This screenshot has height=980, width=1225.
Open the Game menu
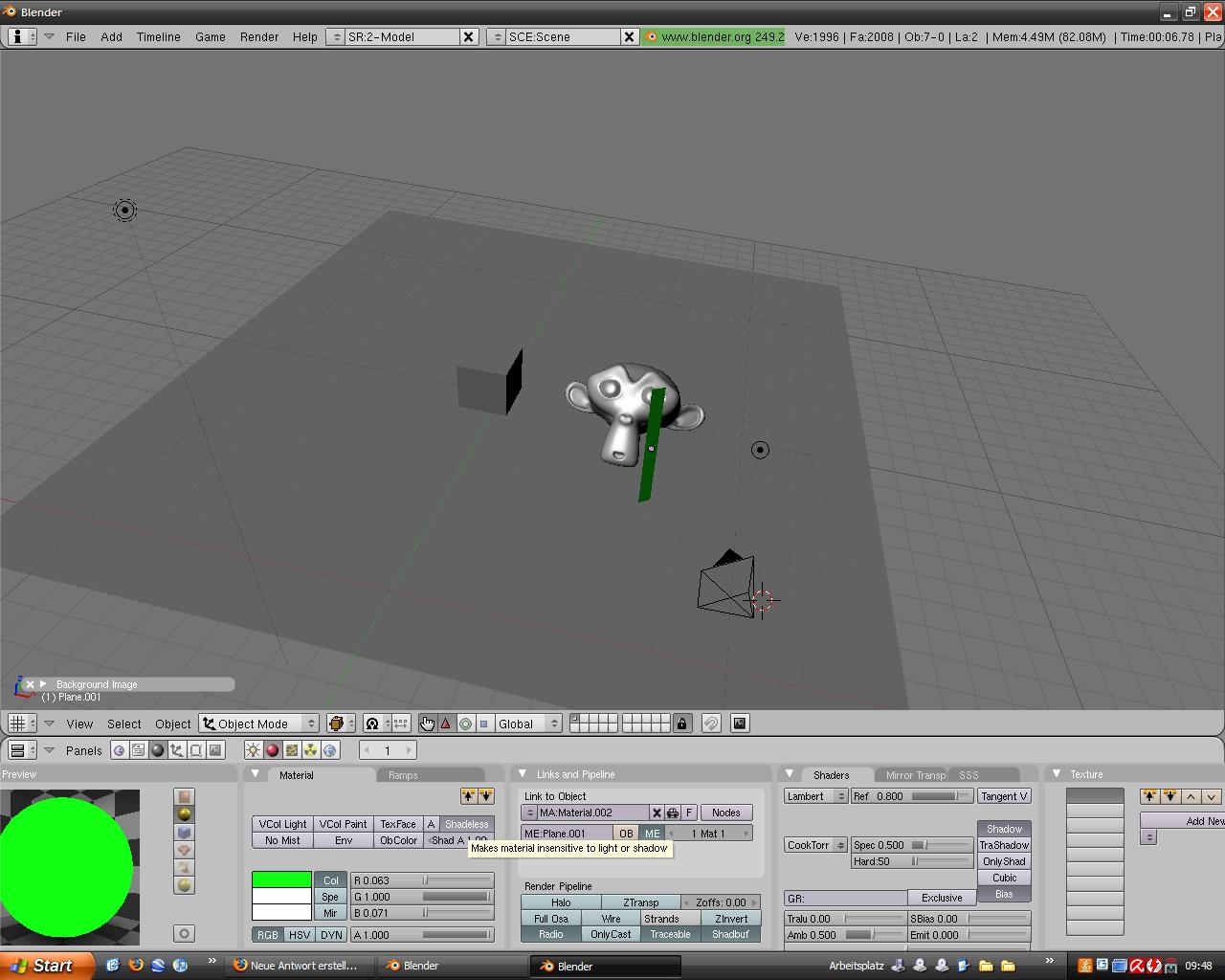click(x=211, y=36)
